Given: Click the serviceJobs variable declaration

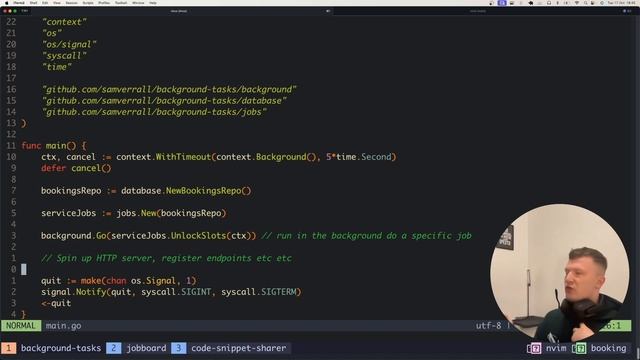Looking at the screenshot, I should point(68,213).
